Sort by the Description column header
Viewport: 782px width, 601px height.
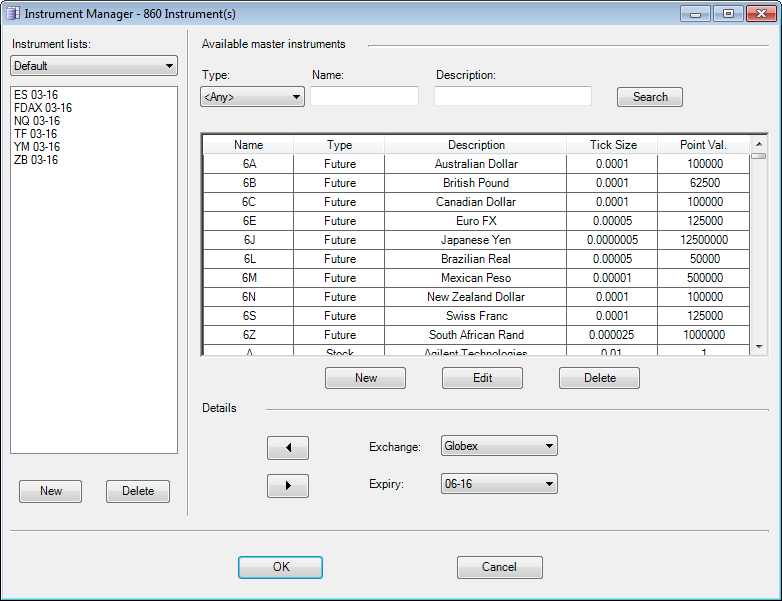pyautogui.click(x=476, y=145)
